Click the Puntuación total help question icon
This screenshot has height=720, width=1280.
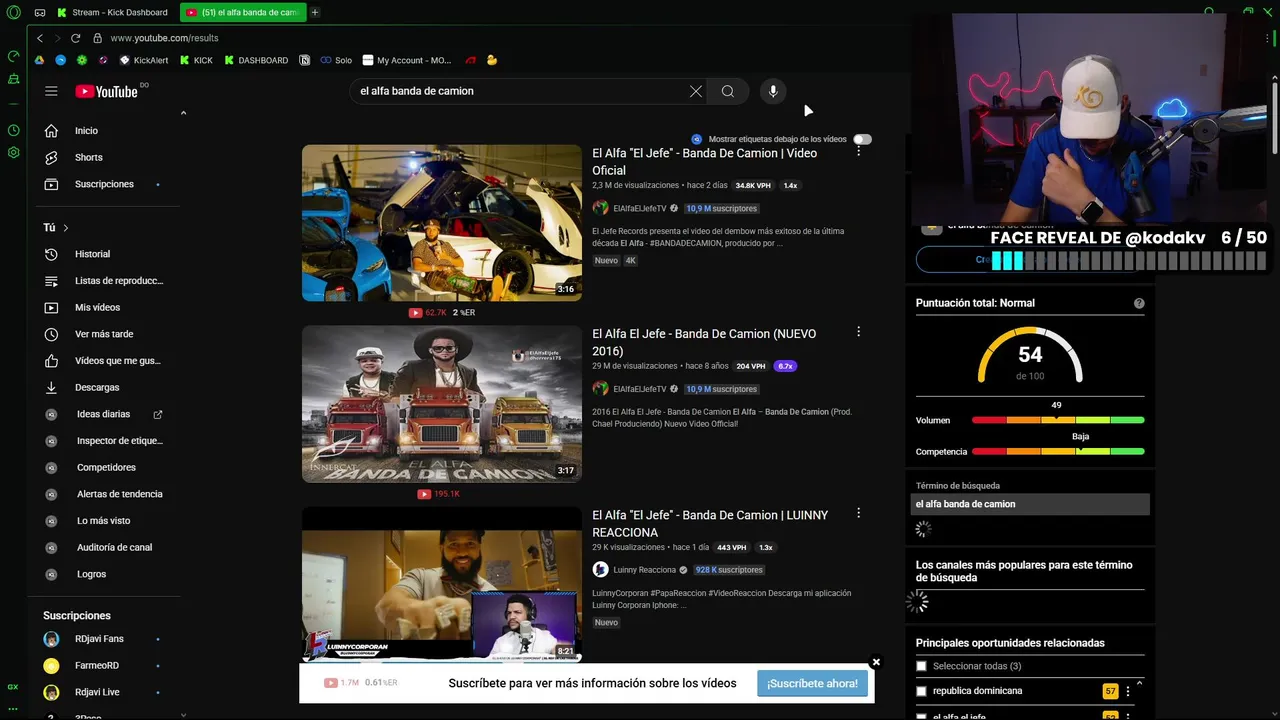(x=1139, y=303)
